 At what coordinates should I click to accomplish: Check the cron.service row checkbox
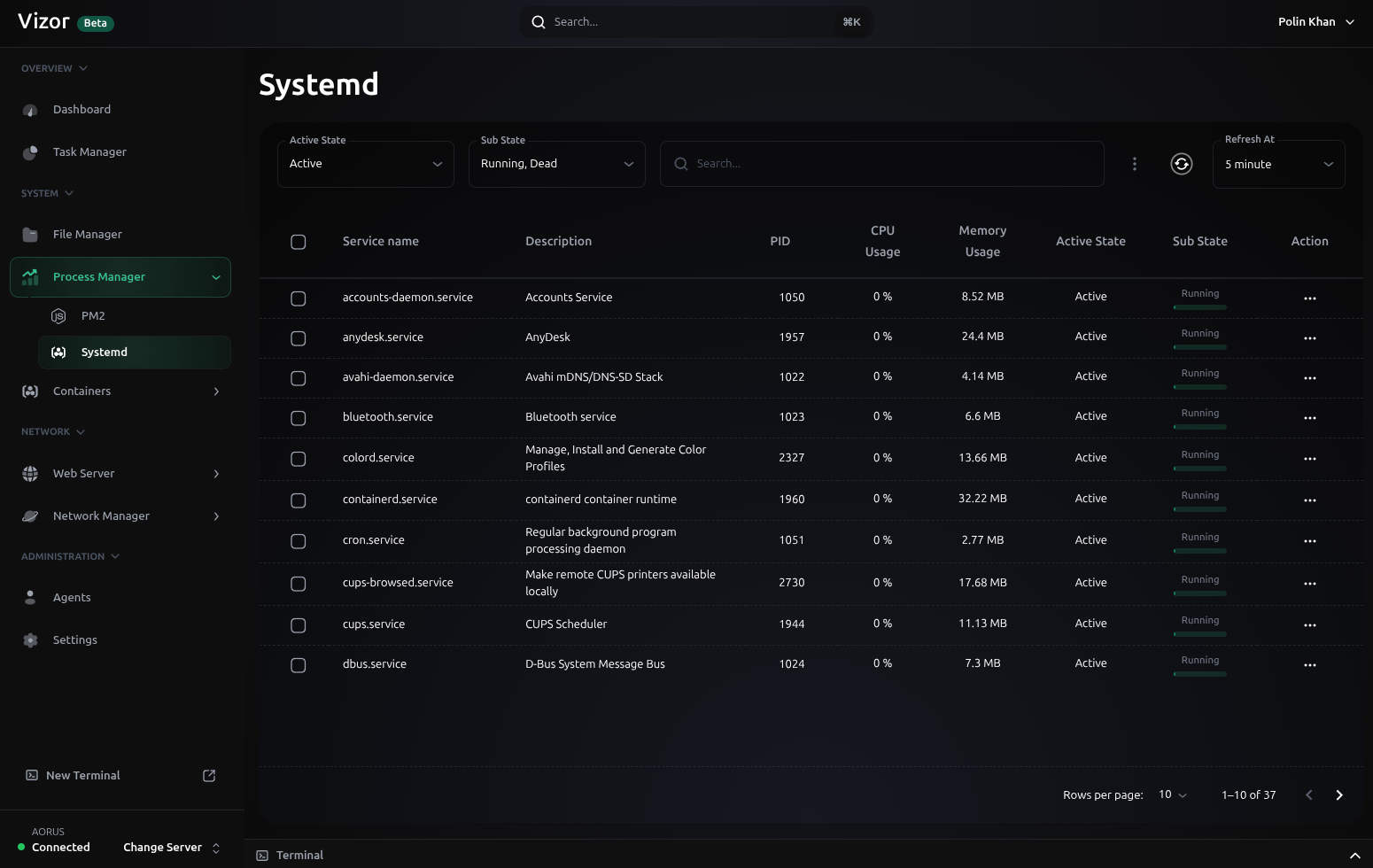coord(299,541)
